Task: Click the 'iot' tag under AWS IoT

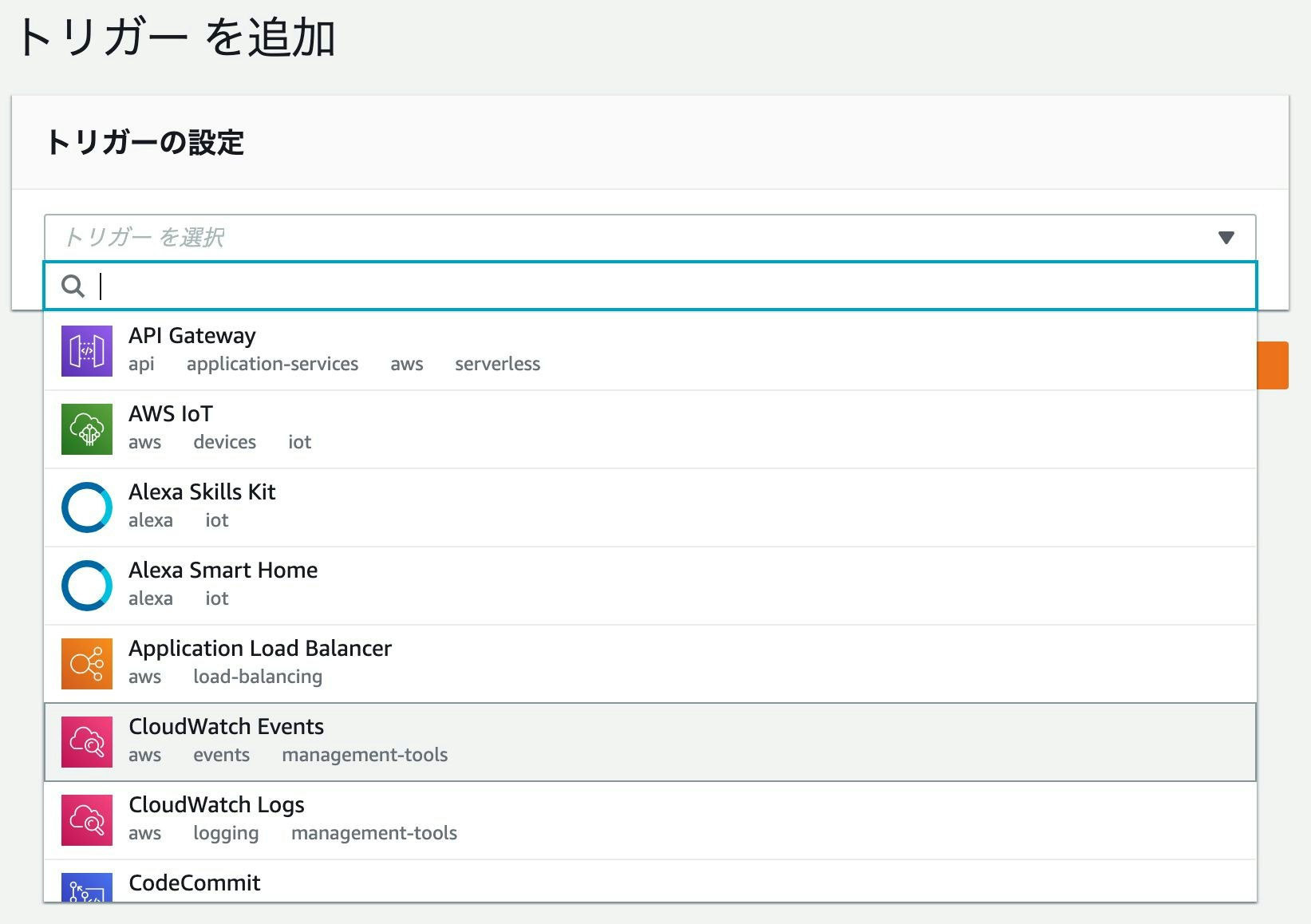Action: (299, 442)
